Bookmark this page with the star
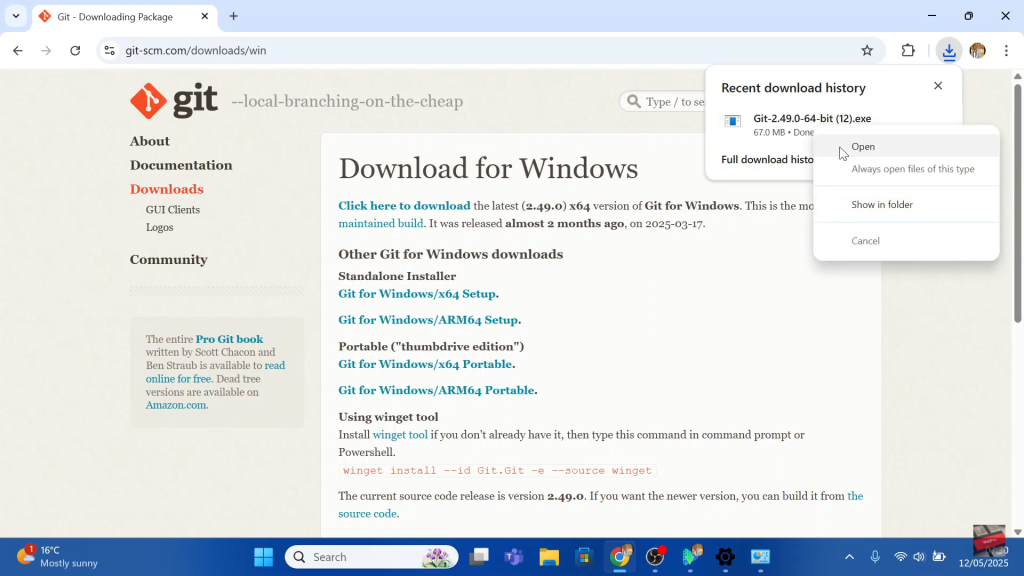The width and height of the screenshot is (1024, 576). [867, 50]
